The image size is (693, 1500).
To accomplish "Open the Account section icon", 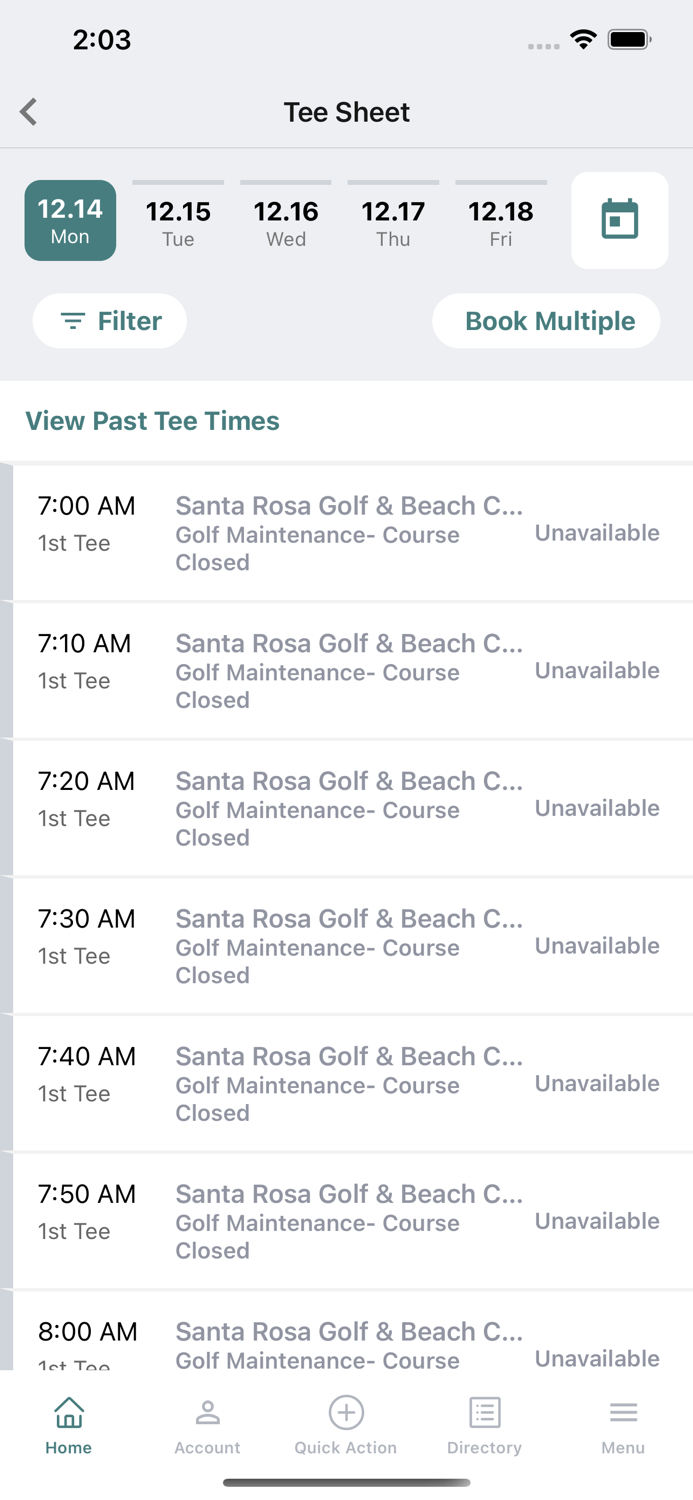I will [207, 1412].
